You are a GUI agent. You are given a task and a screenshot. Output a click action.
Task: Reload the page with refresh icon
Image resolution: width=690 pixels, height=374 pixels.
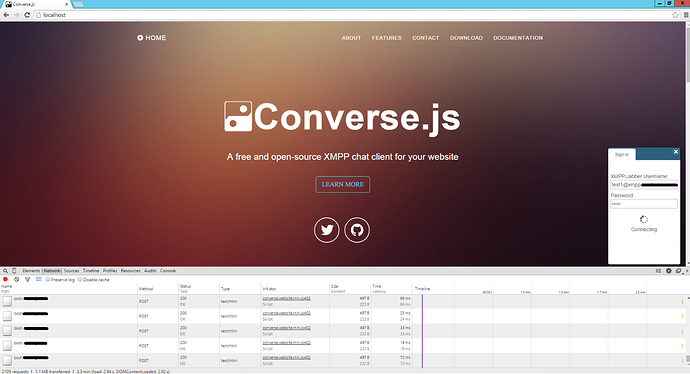[x=27, y=15]
